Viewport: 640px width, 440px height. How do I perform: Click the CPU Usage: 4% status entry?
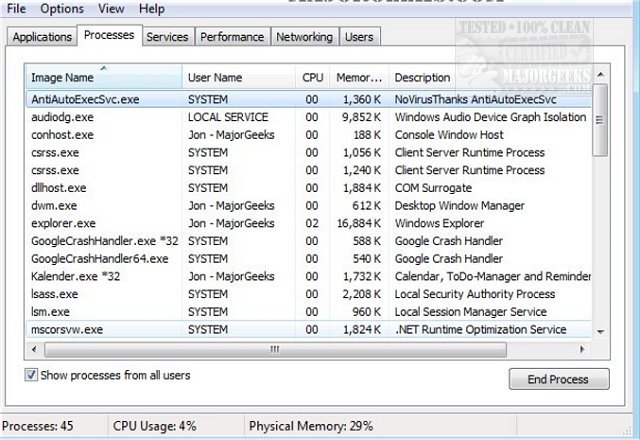[155, 426]
